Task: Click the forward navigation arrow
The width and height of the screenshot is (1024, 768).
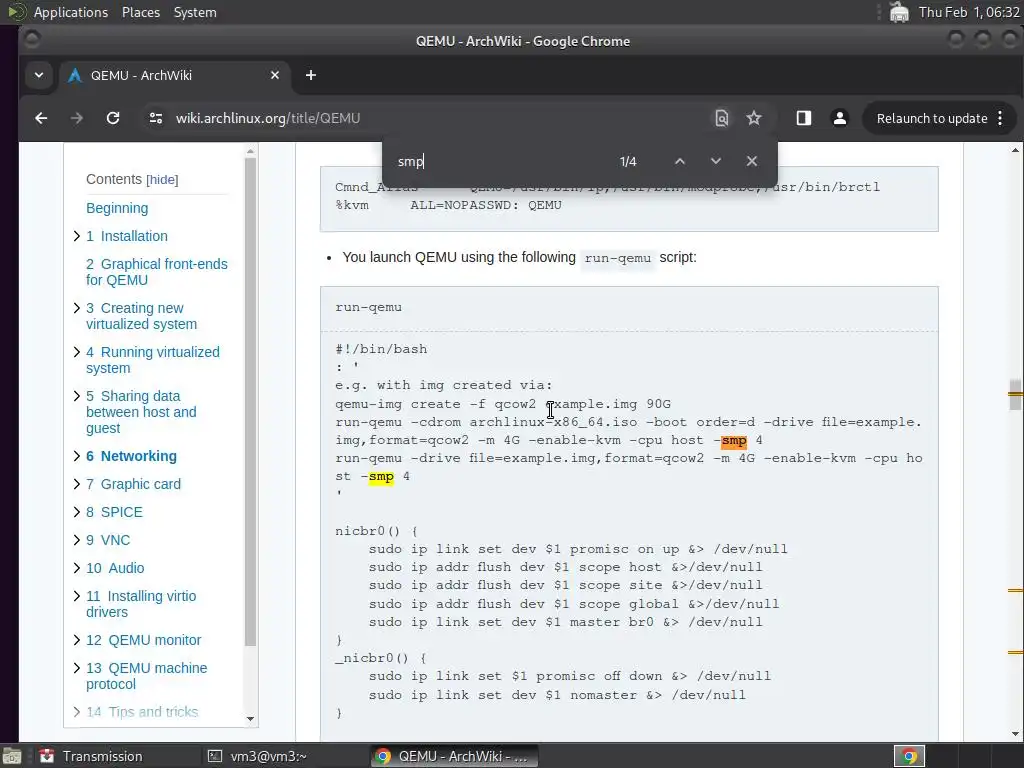Action: pyautogui.click(x=77, y=118)
